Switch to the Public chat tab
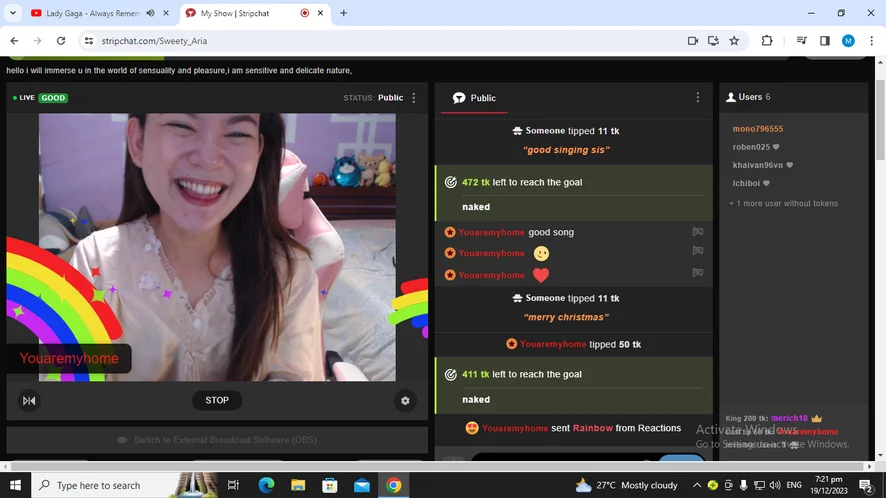Image resolution: width=886 pixels, height=498 pixels. pyautogui.click(x=474, y=98)
